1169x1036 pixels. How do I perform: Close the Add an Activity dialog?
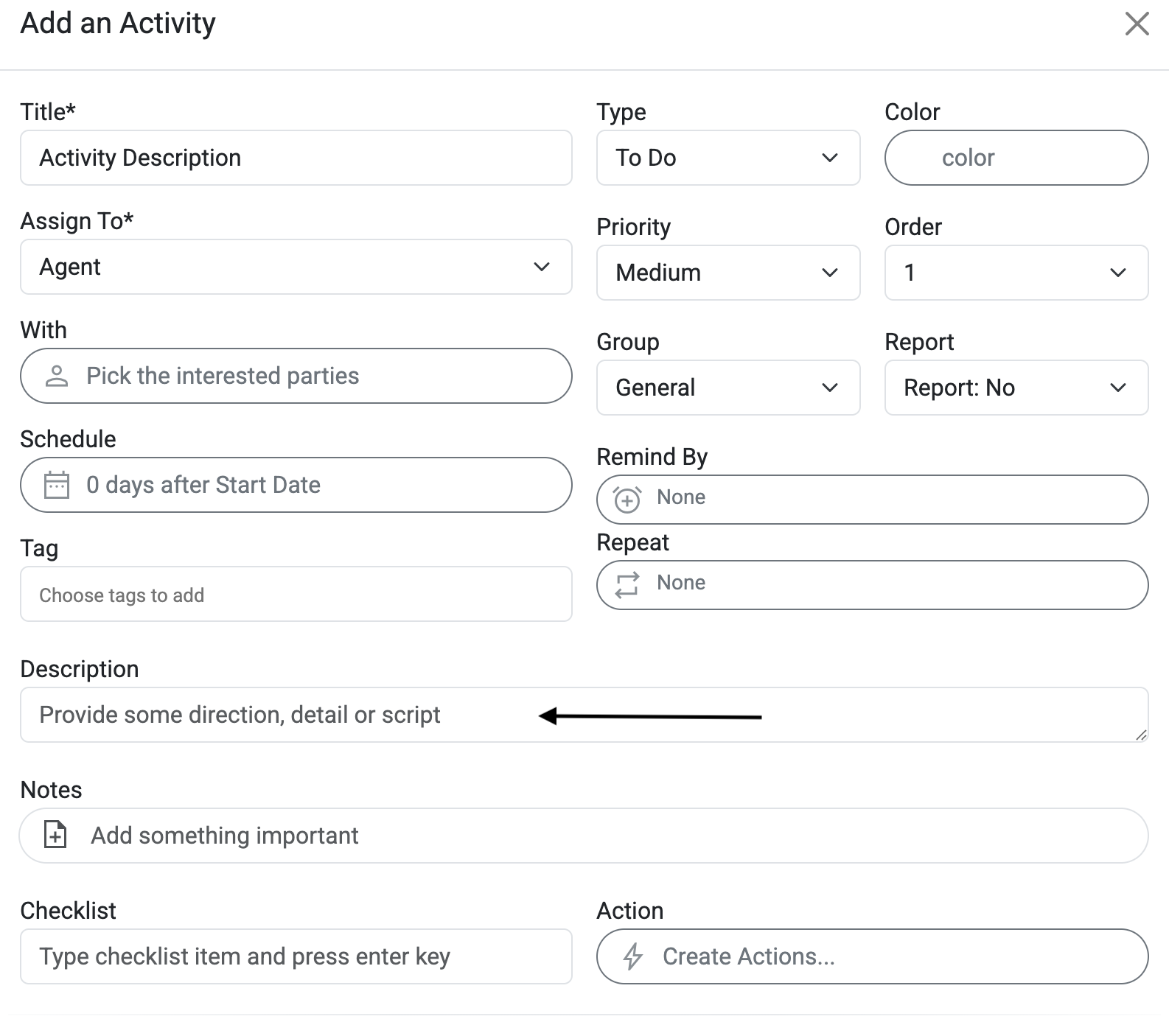click(x=1137, y=24)
